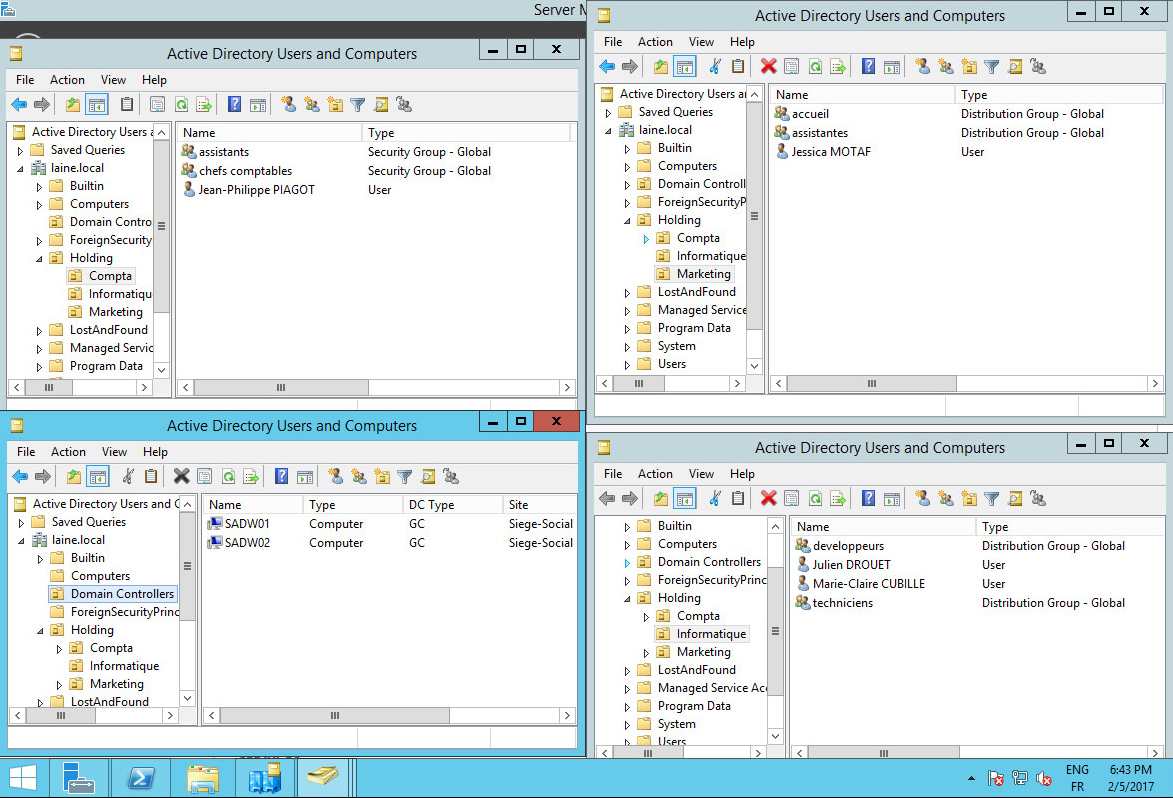Viewport: 1173px width, 798px height.
Task: Open the Action menu in the window listing Julien DROUET
Action: click(655, 473)
